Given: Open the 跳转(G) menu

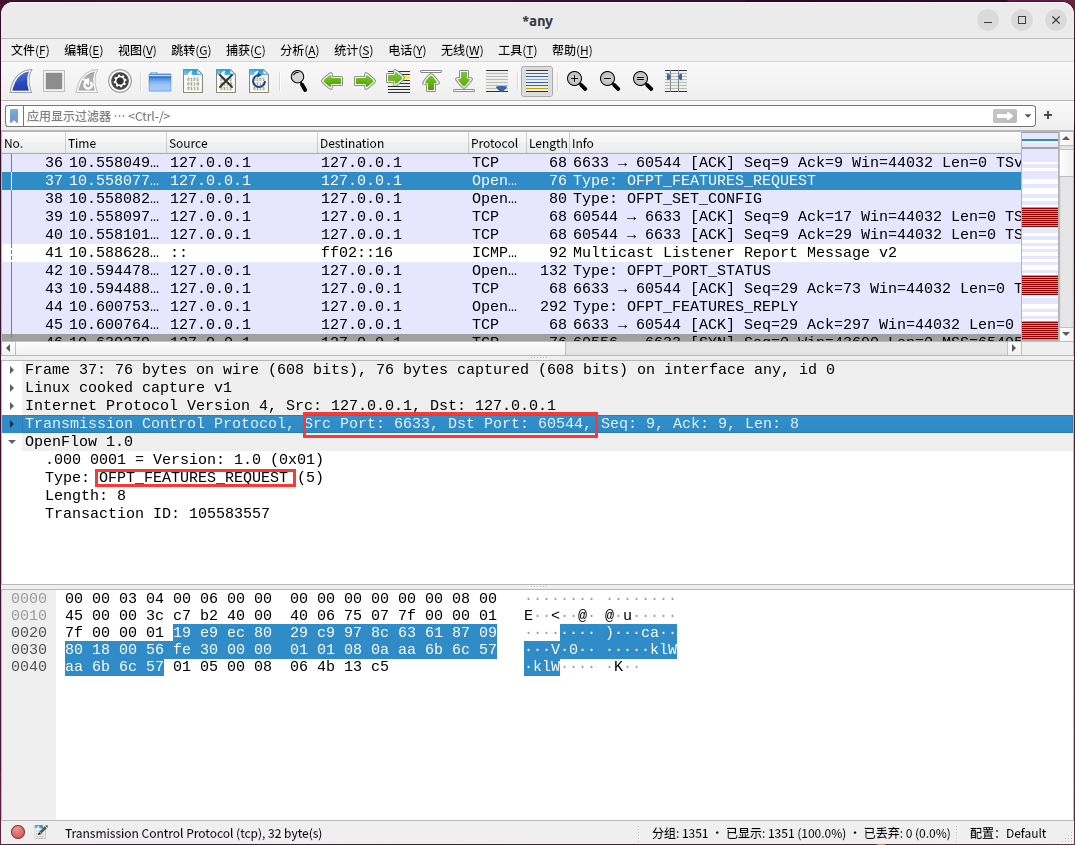Looking at the screenshot, I should point(191,50).
